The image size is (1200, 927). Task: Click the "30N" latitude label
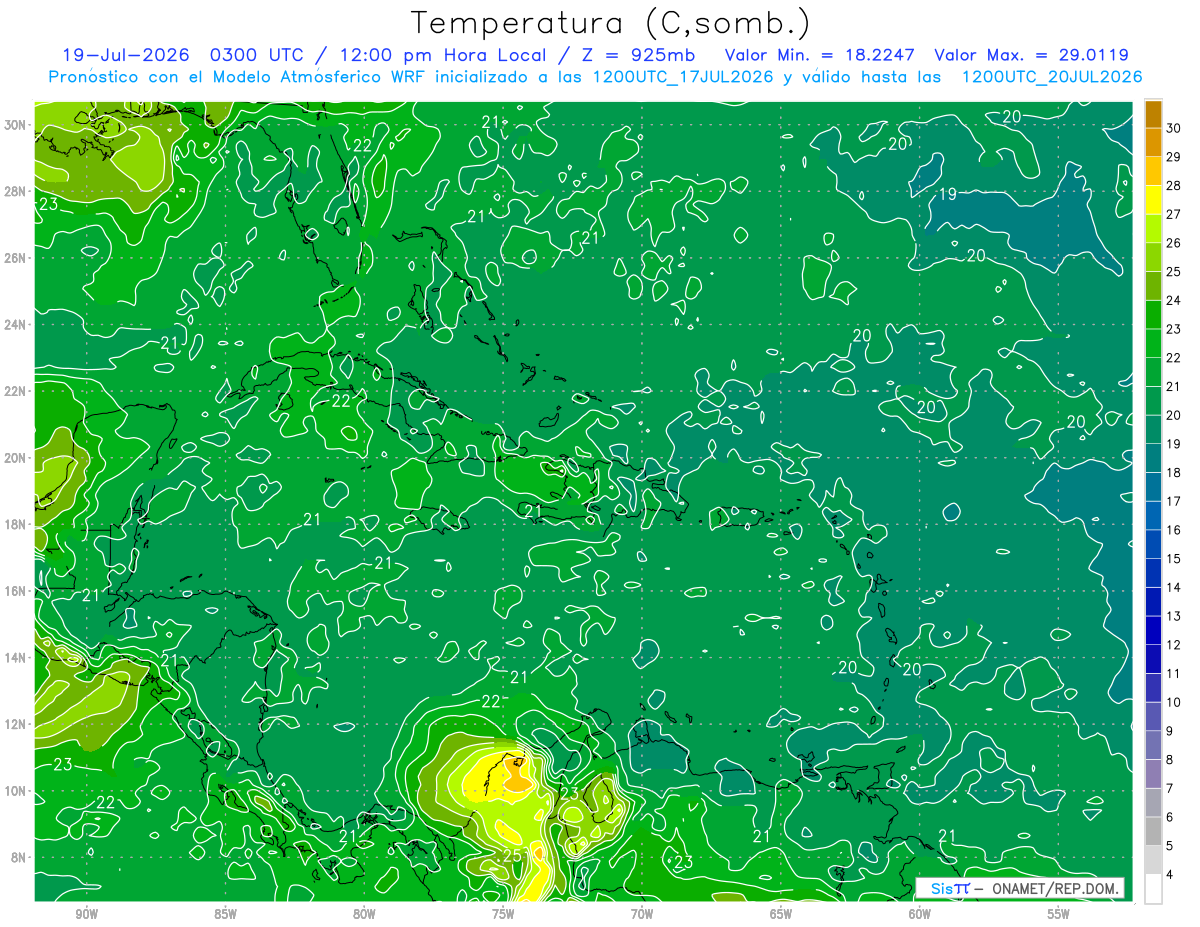16,125
